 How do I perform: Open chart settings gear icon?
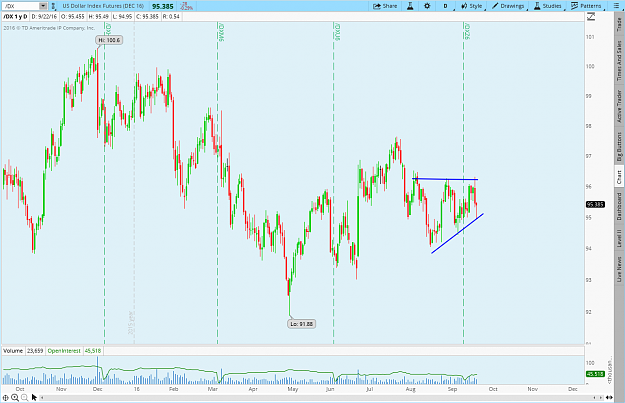(427, 6)
